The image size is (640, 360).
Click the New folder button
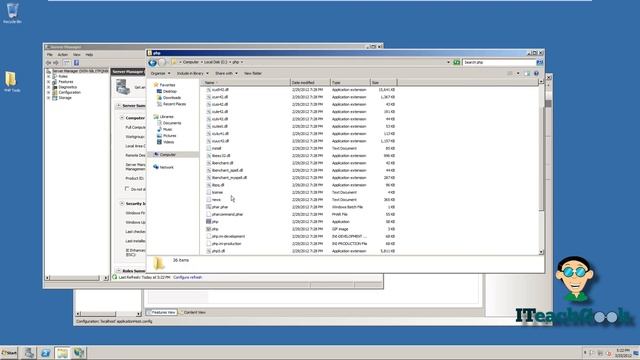tap(253, 73)
